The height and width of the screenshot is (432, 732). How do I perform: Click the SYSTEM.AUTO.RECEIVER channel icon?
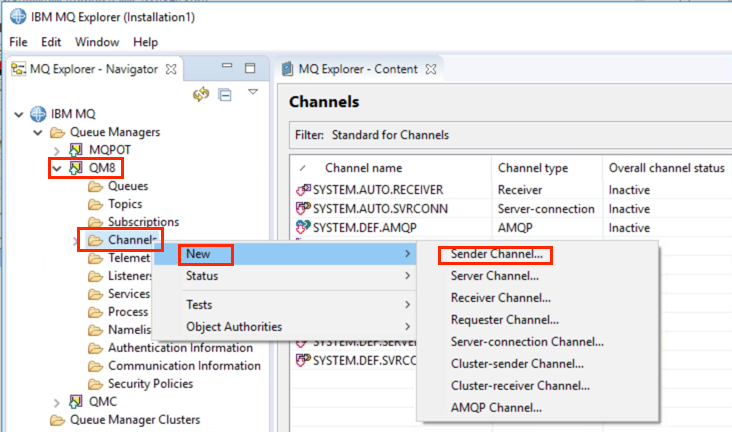(303, 190)
